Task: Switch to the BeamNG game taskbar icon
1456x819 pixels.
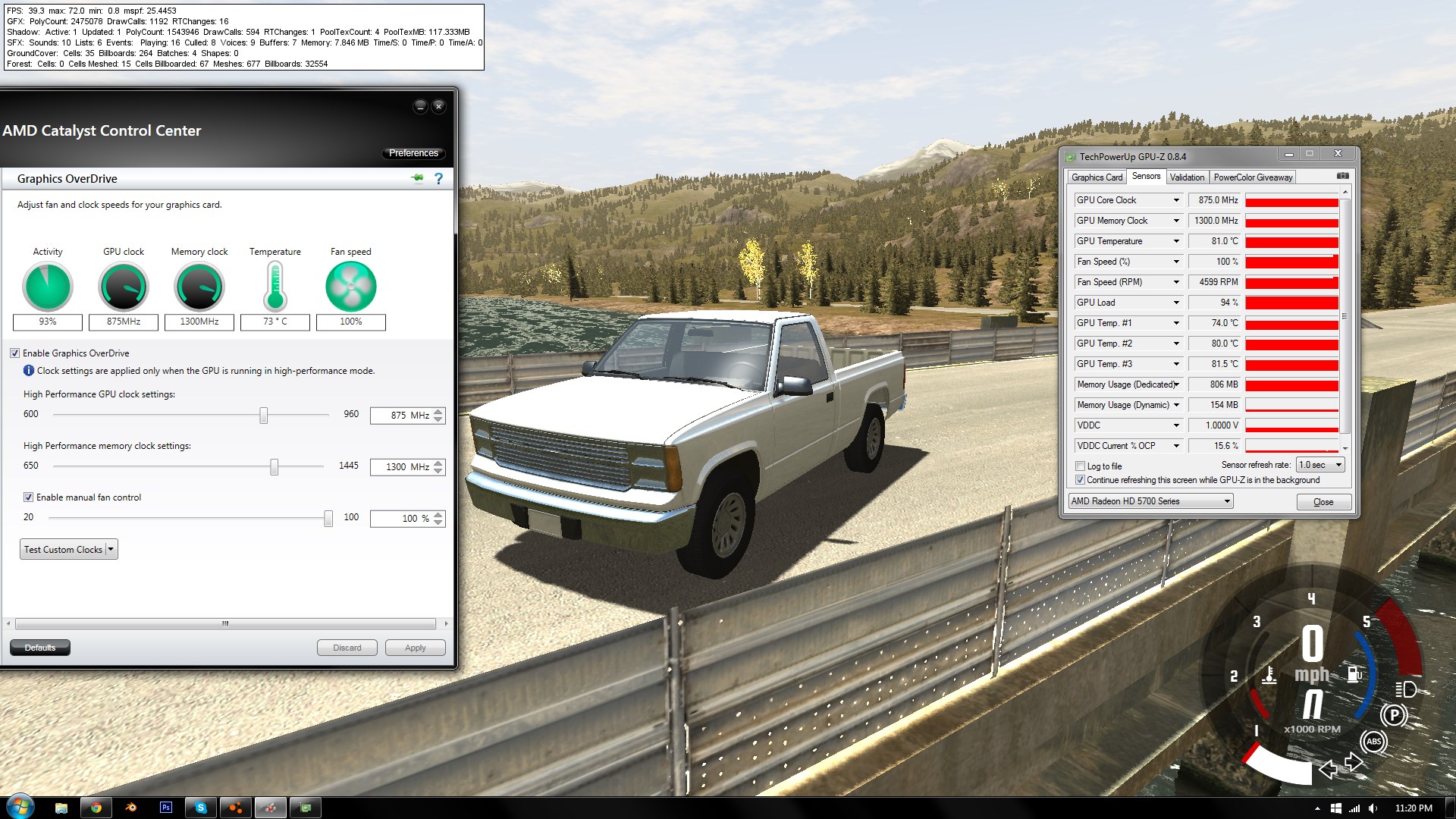Action: click(x=236, y=808)
